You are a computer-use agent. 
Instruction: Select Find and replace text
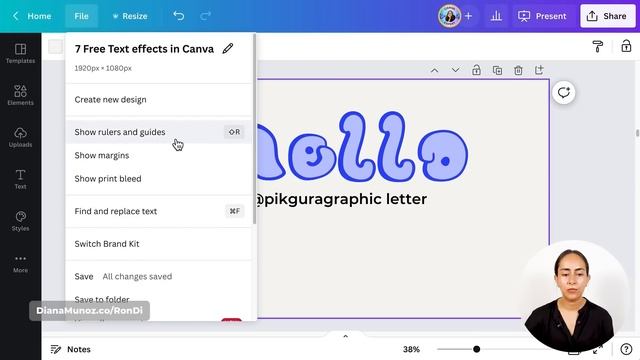pos(158,211)
